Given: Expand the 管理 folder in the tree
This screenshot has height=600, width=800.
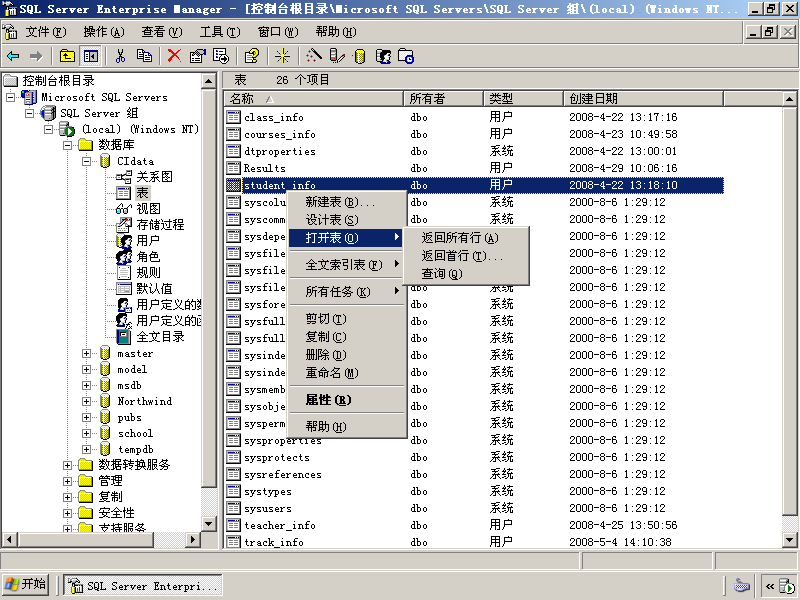Looking at the screenshot, I should pyautogui.click(x=67, y=481).
